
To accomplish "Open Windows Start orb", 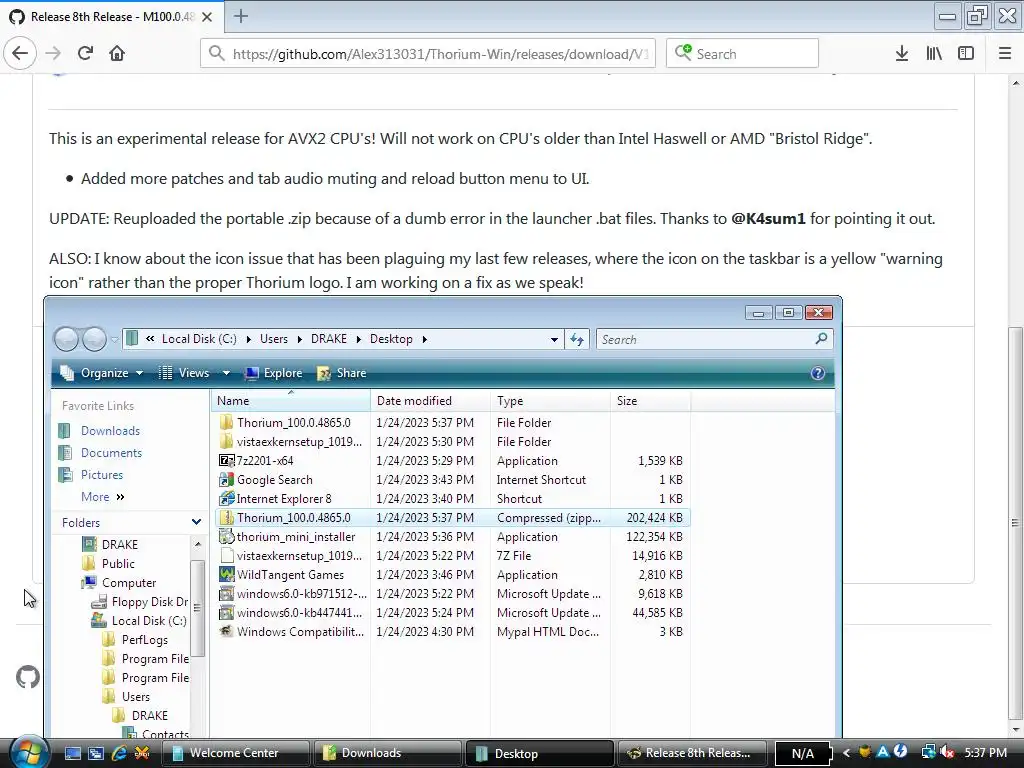I will (x=27, y=752).
